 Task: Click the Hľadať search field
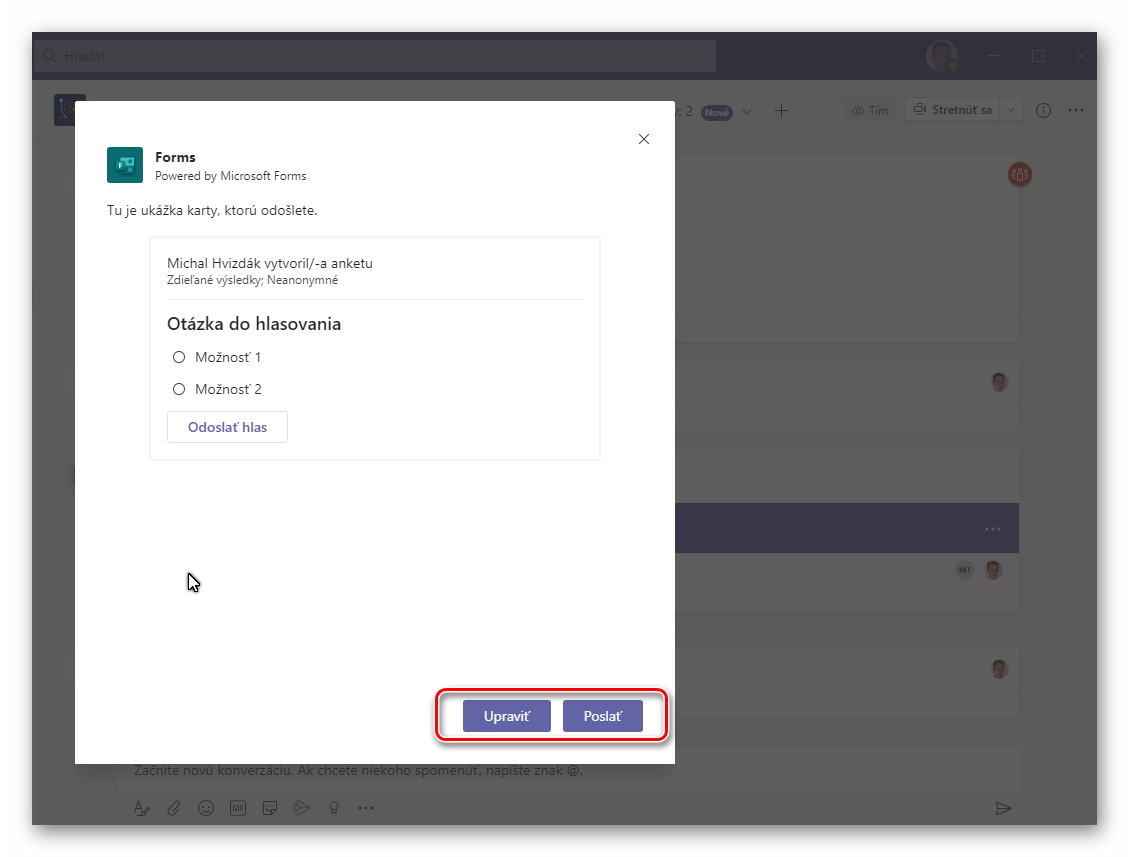click(375, 56)
